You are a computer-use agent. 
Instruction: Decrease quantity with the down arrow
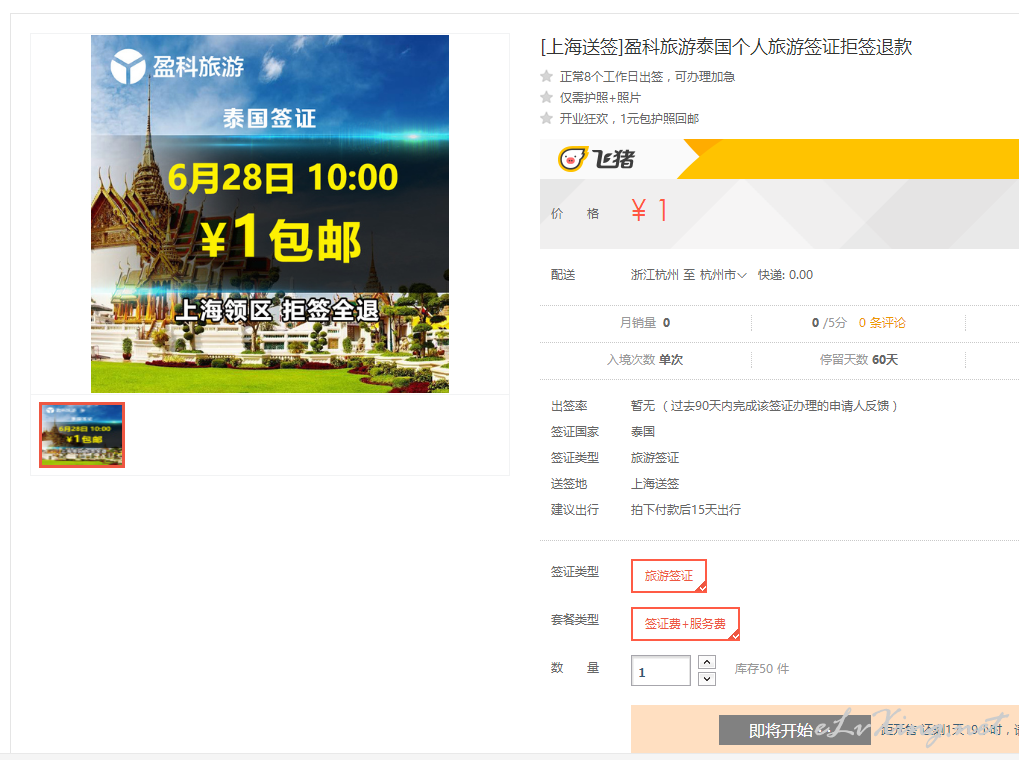click(x=707, y=679)
